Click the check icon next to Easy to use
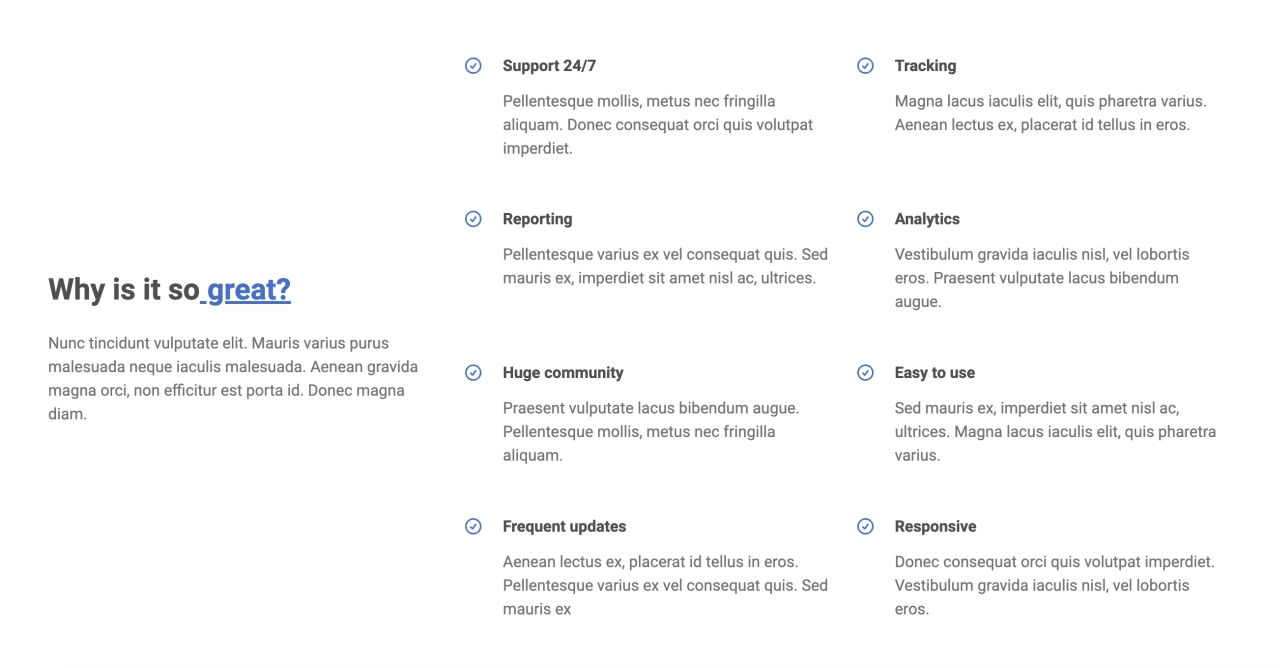Screen dimensions: 1280x668 (866, 373)
